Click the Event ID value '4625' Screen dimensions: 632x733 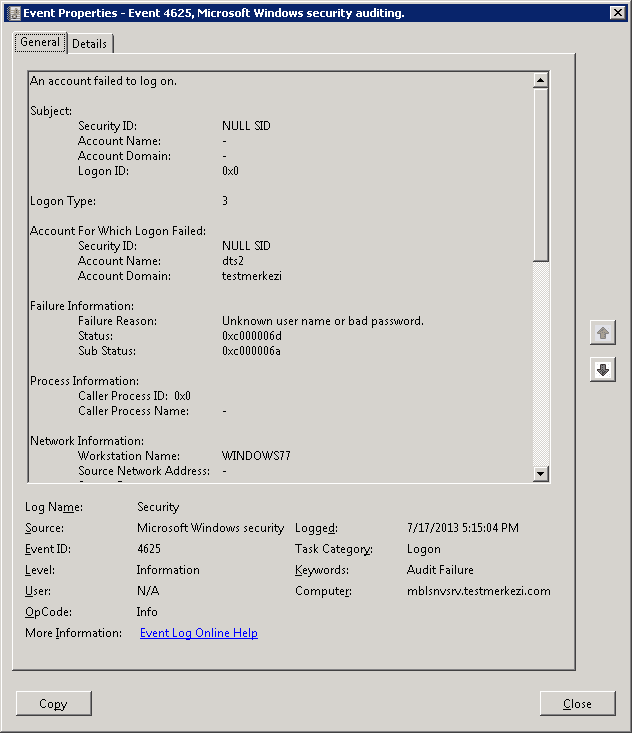coord(149,549)
